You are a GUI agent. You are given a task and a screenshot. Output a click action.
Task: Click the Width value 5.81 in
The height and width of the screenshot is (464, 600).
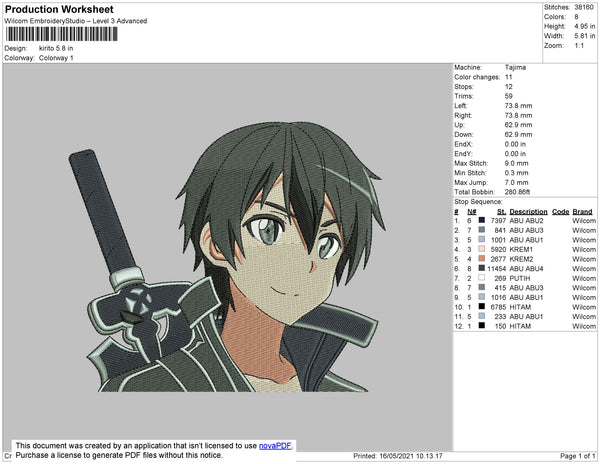585,36
